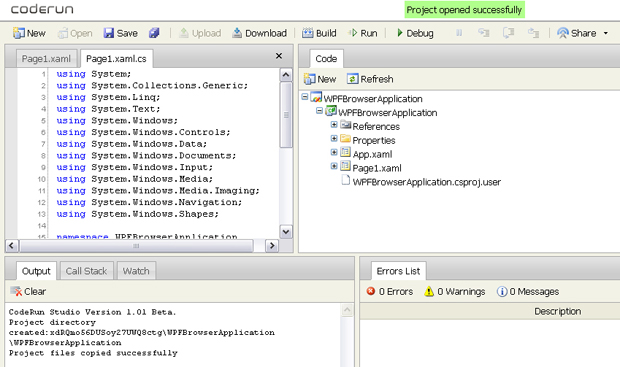This screenshot has width=620, height=367.
Task: Expand the References node
Action: 334,125
